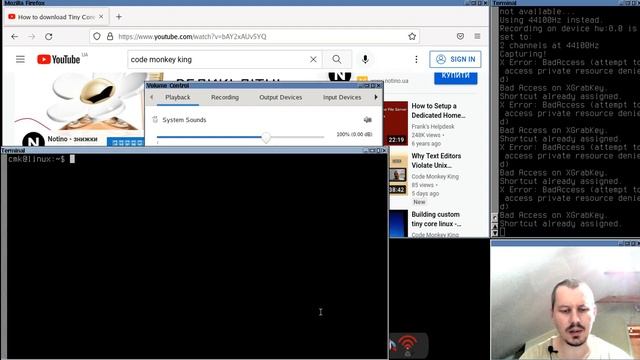
Task: Click the Firefox forward arrow
Action: click(31, 36)
